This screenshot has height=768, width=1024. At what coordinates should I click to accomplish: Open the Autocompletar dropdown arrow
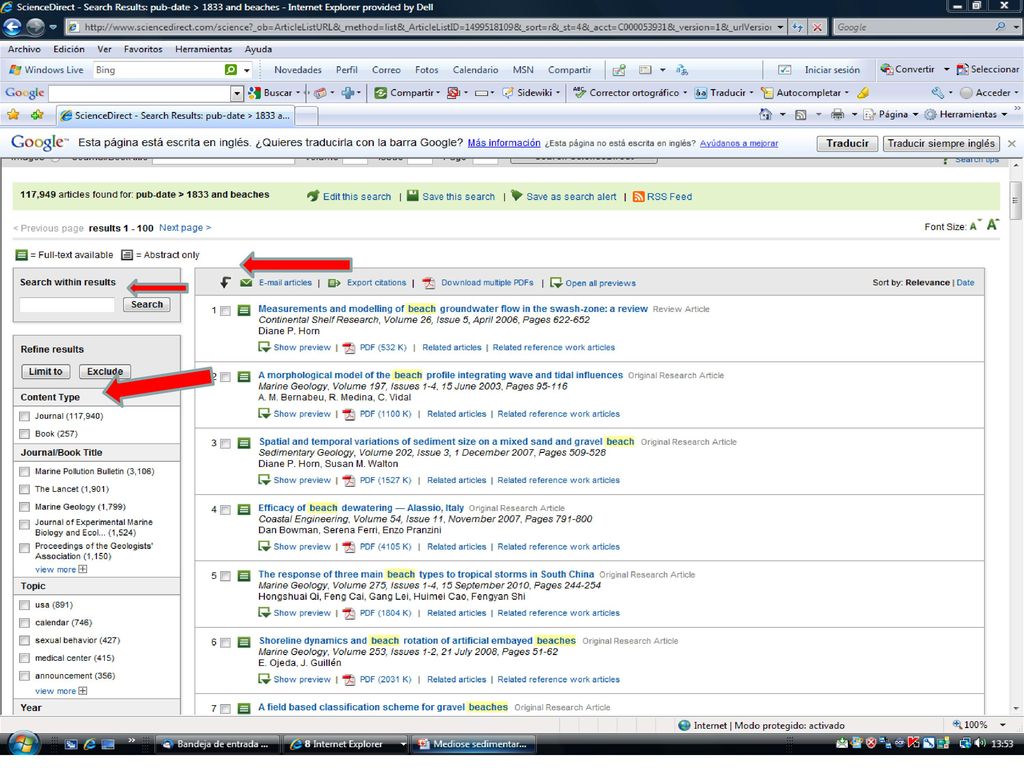coord(847,93)
